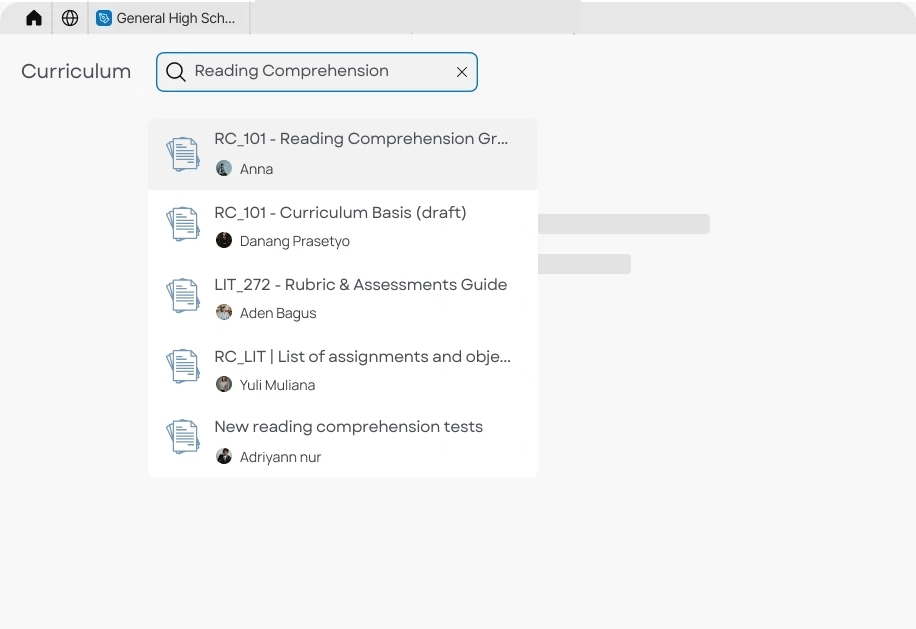Click Yuli Muliana's avatar
The image size is (916, 629).
click(x=224, y=384)
